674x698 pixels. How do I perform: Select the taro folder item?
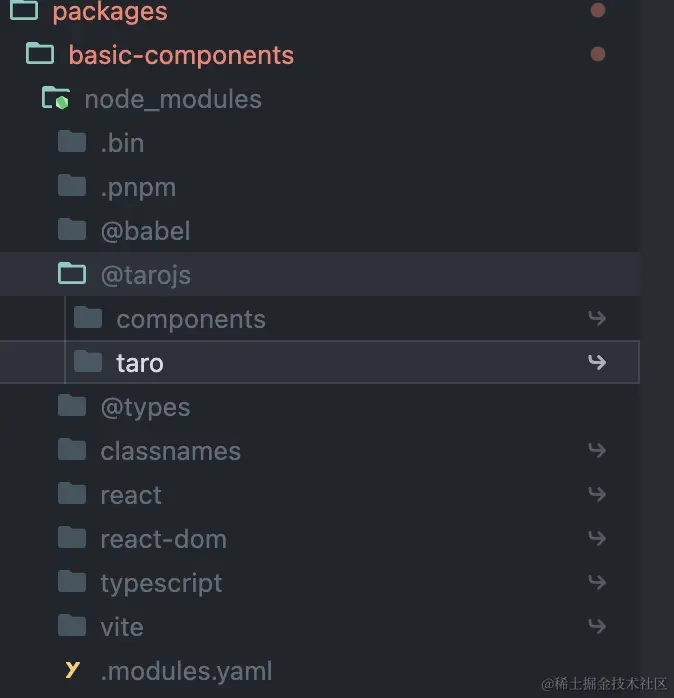pos(139,363)
